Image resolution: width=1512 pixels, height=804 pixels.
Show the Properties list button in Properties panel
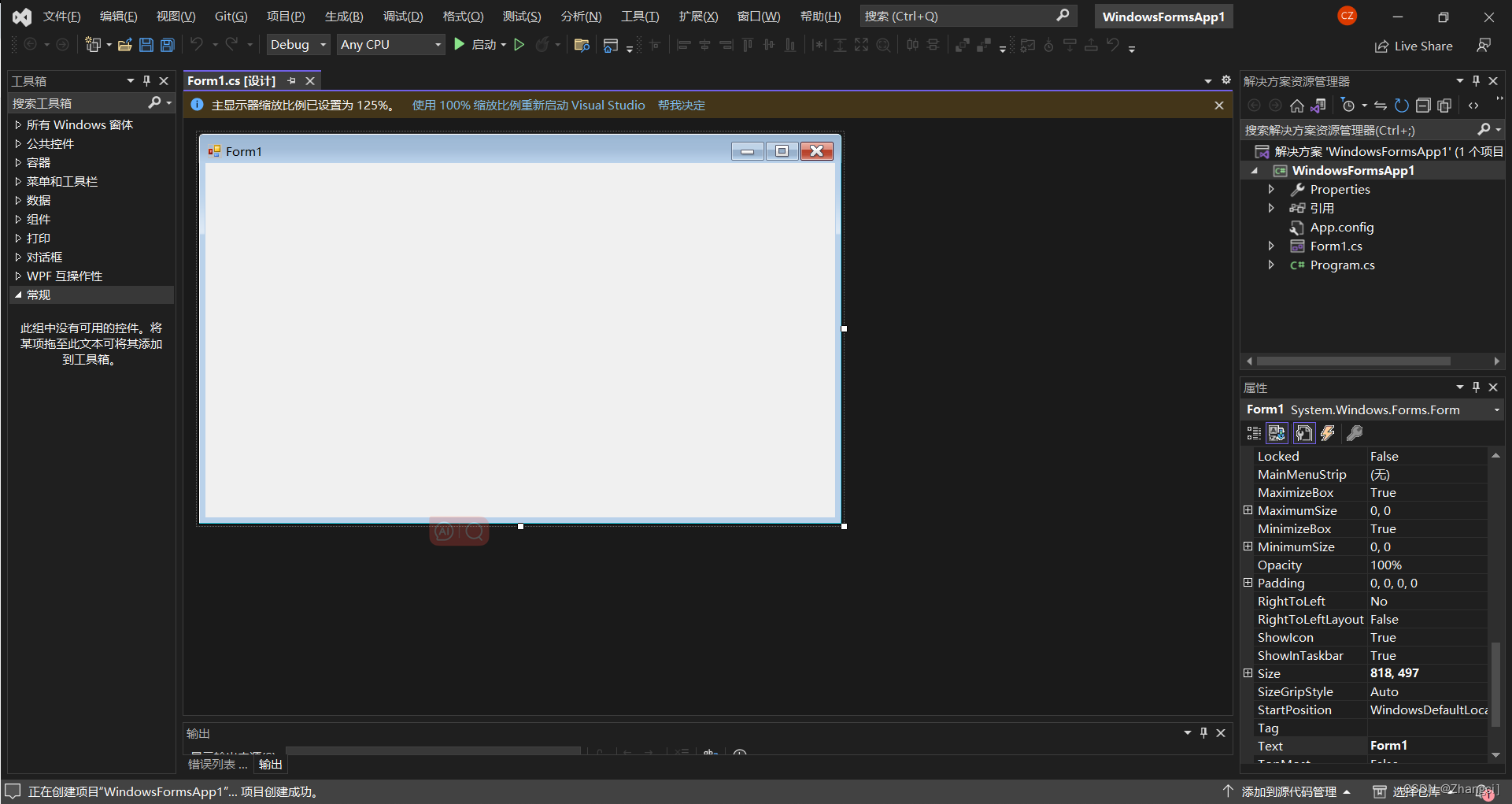(1304, 433)
